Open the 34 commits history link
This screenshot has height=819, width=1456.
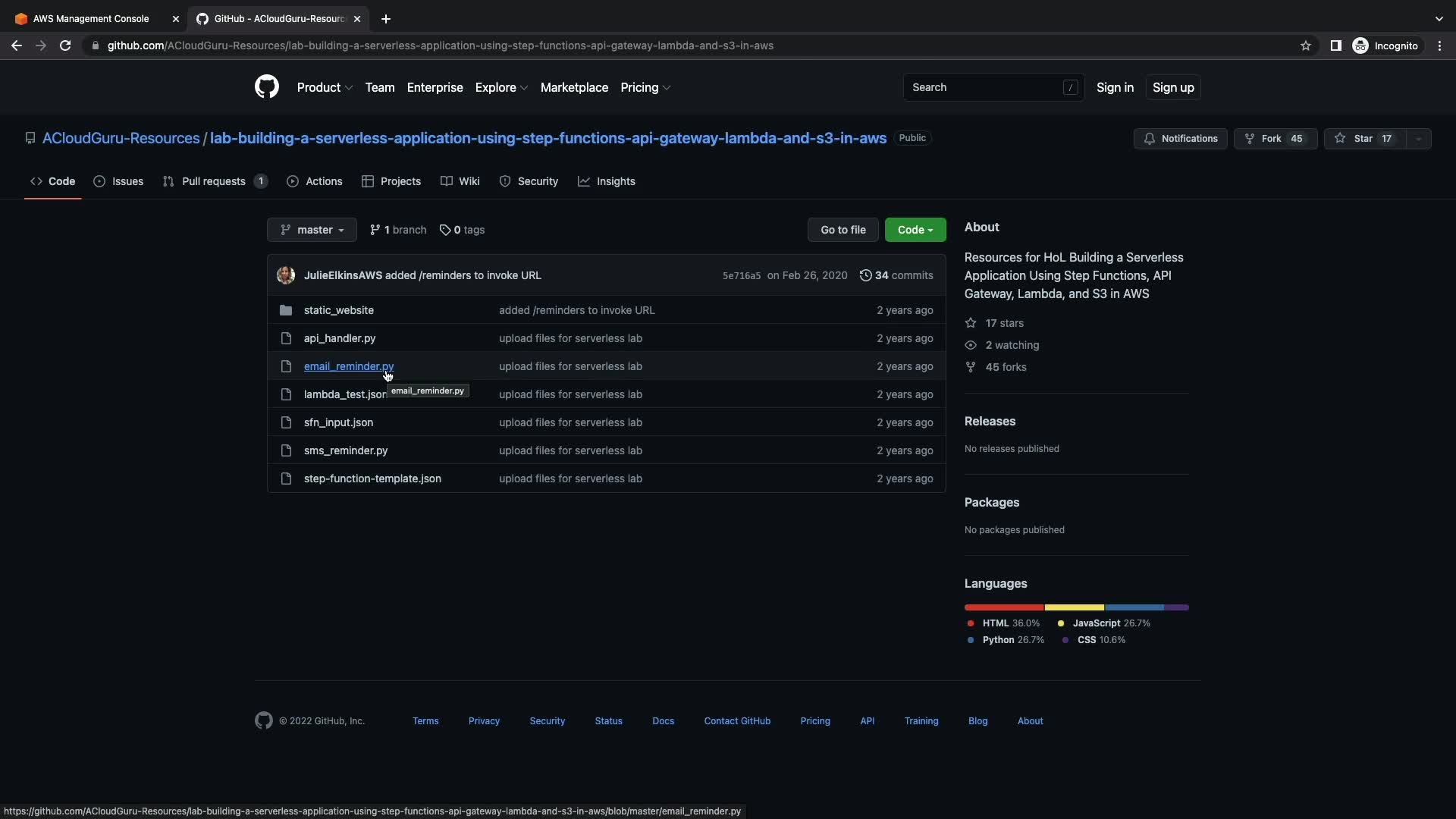point(896,275)
